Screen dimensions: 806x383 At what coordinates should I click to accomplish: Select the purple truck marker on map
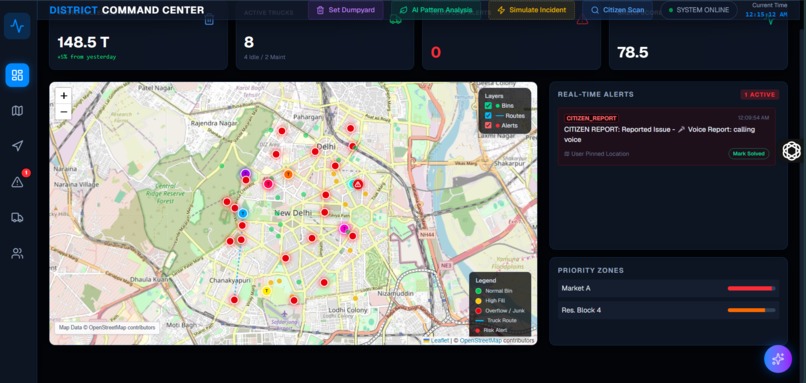(245, 174)
